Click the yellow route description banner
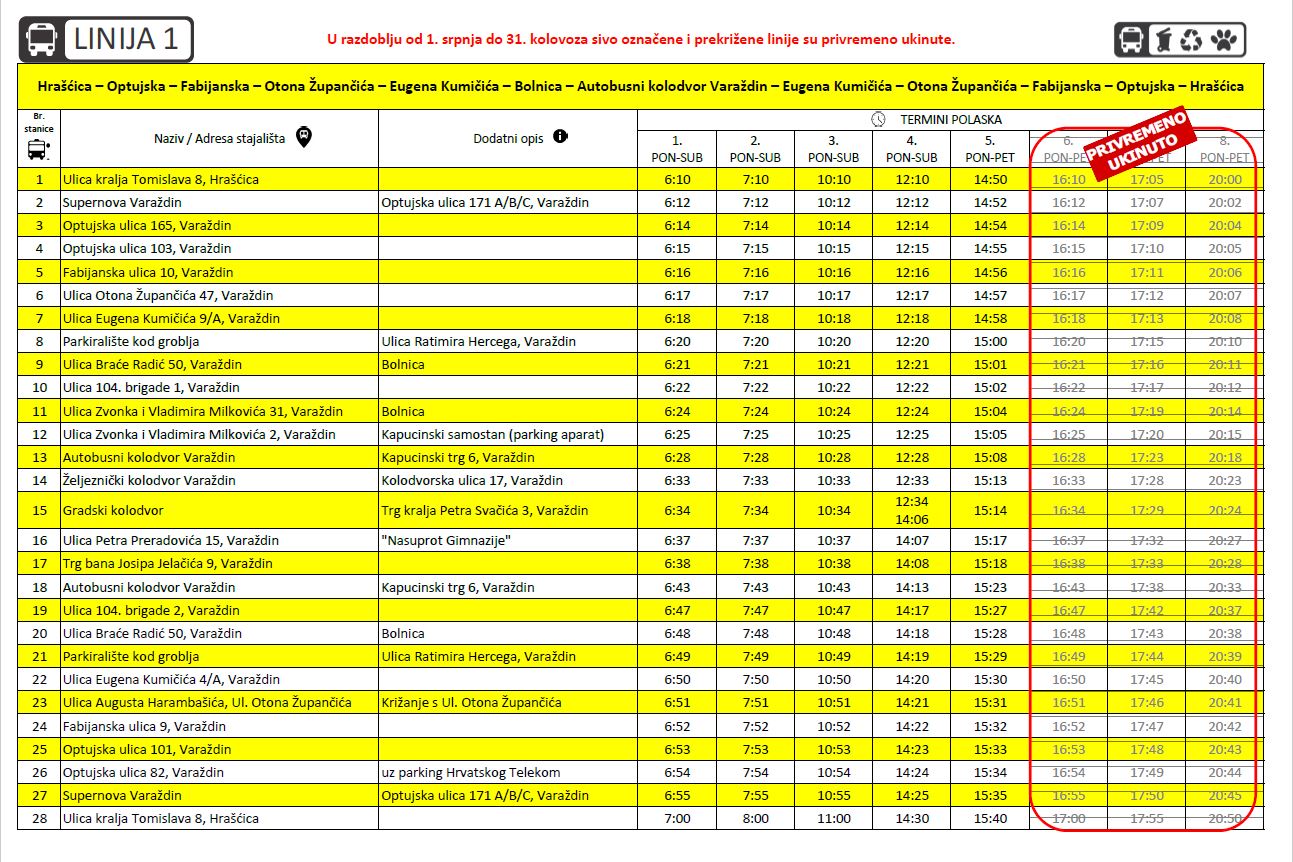1293x862 pixels. (640, 86)
